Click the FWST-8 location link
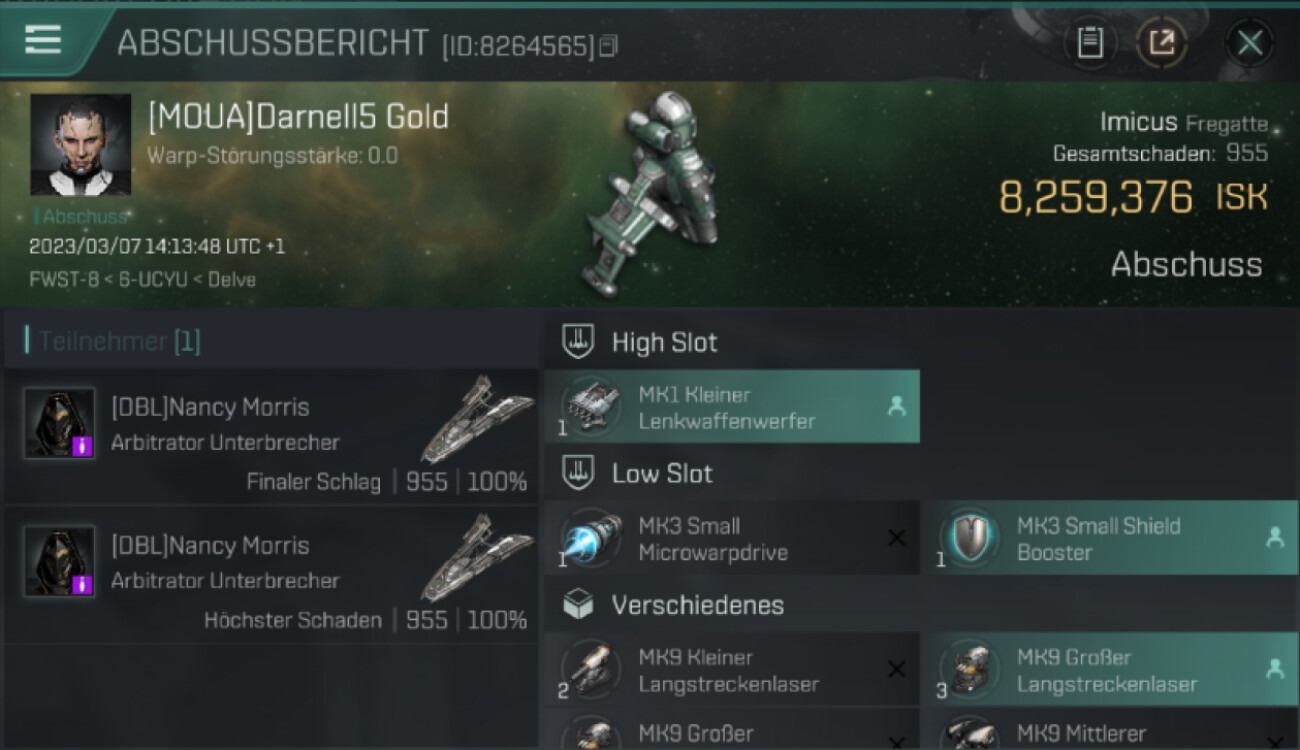Viewport: 1300px width, 750px height. [58, 279]
